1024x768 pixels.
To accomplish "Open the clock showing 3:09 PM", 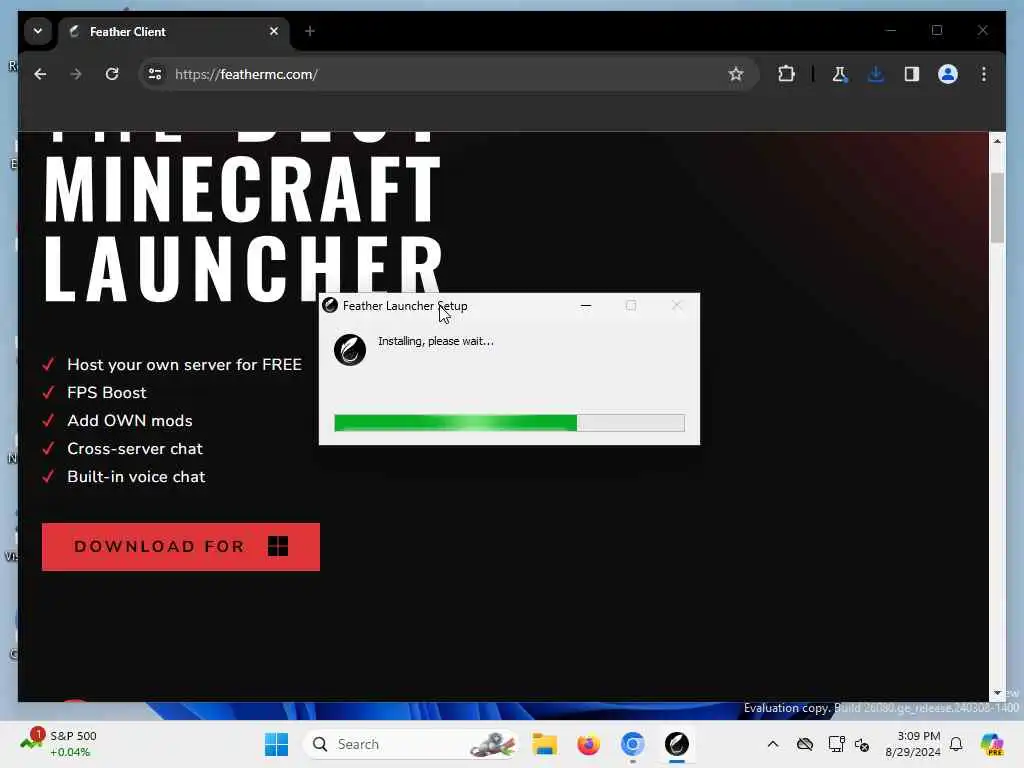I will 912,744.
